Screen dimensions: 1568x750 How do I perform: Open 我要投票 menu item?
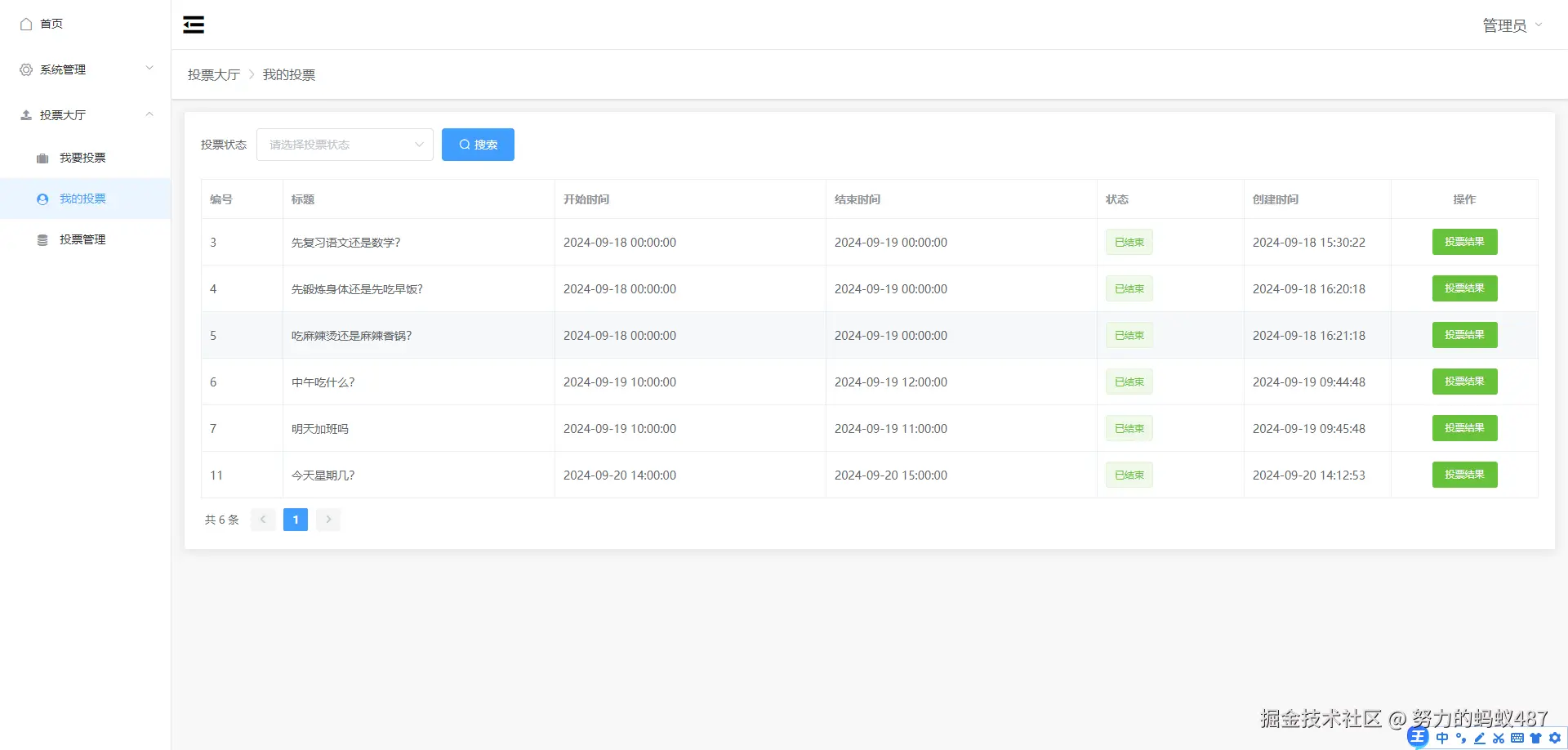tap(85, 158)
